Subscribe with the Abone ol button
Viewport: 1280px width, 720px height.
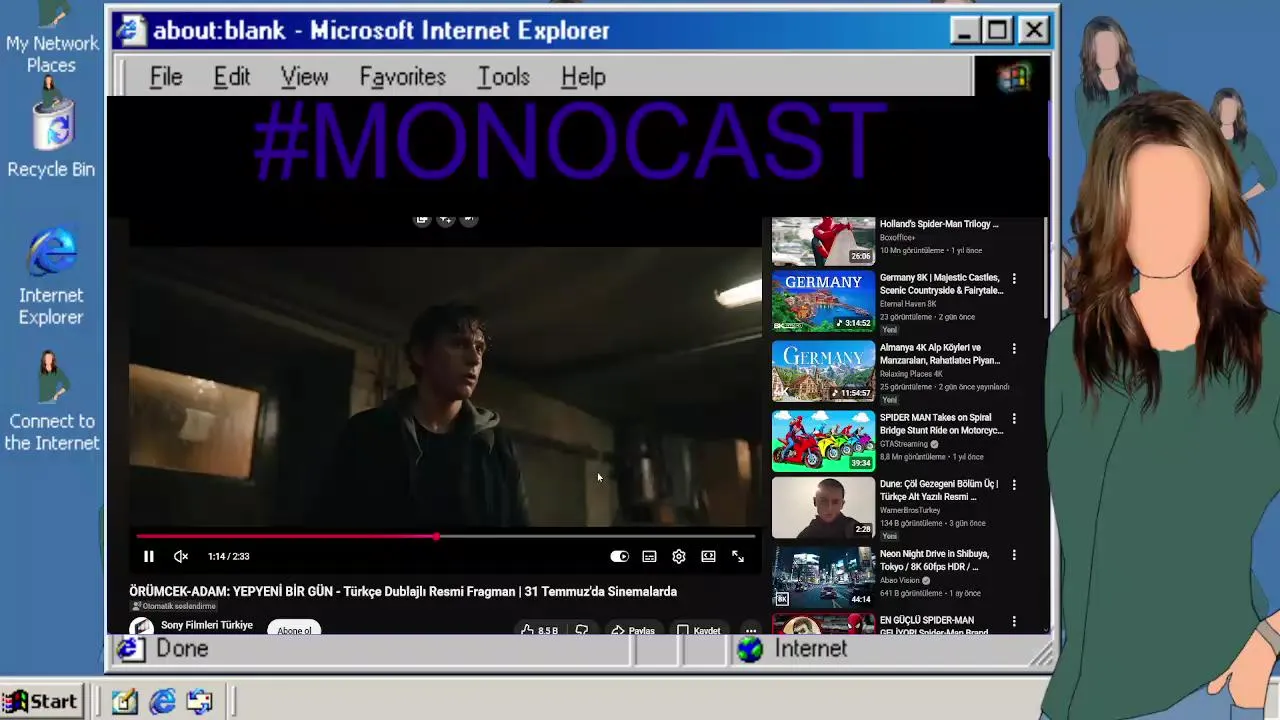(294, 629)
